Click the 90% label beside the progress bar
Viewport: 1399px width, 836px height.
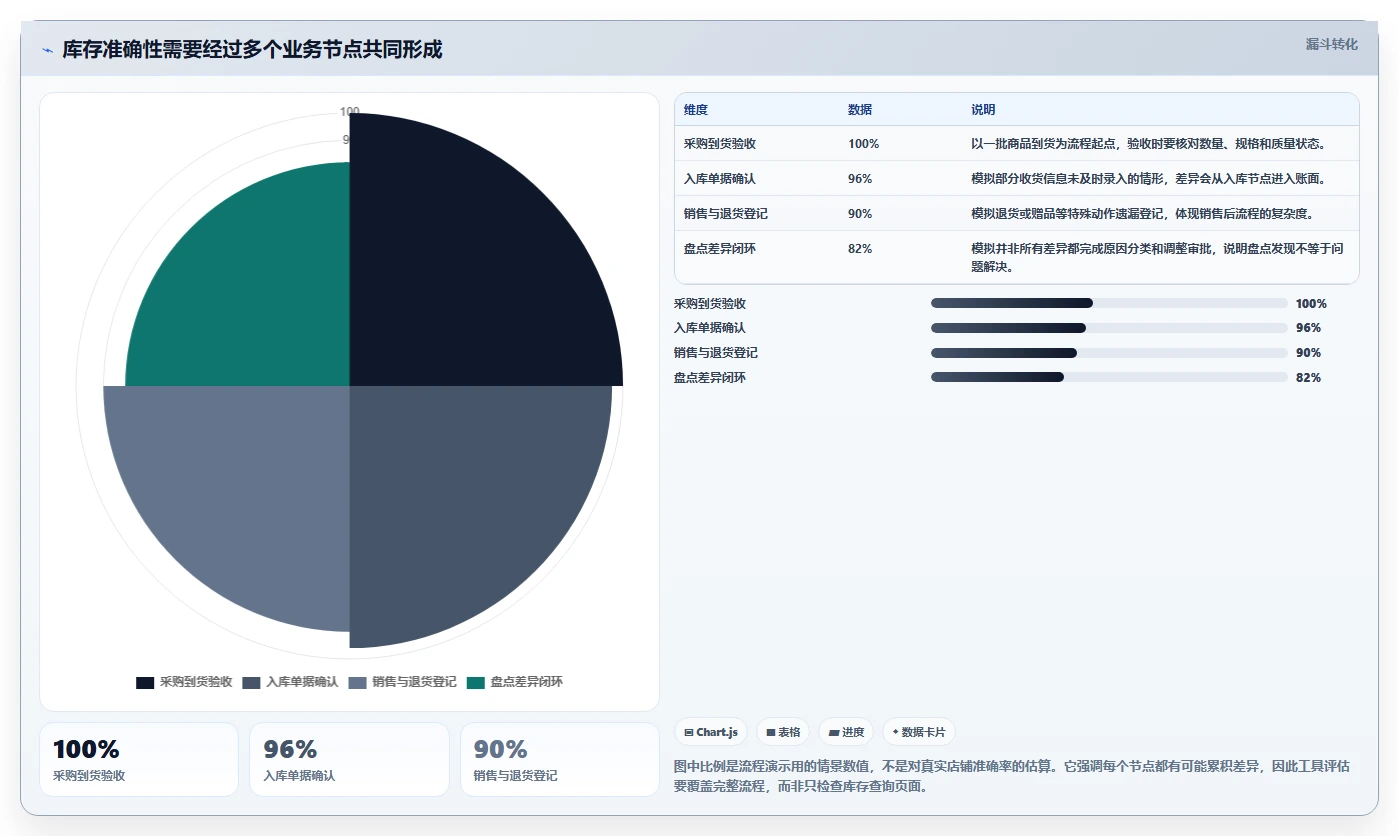[1308, 353]
